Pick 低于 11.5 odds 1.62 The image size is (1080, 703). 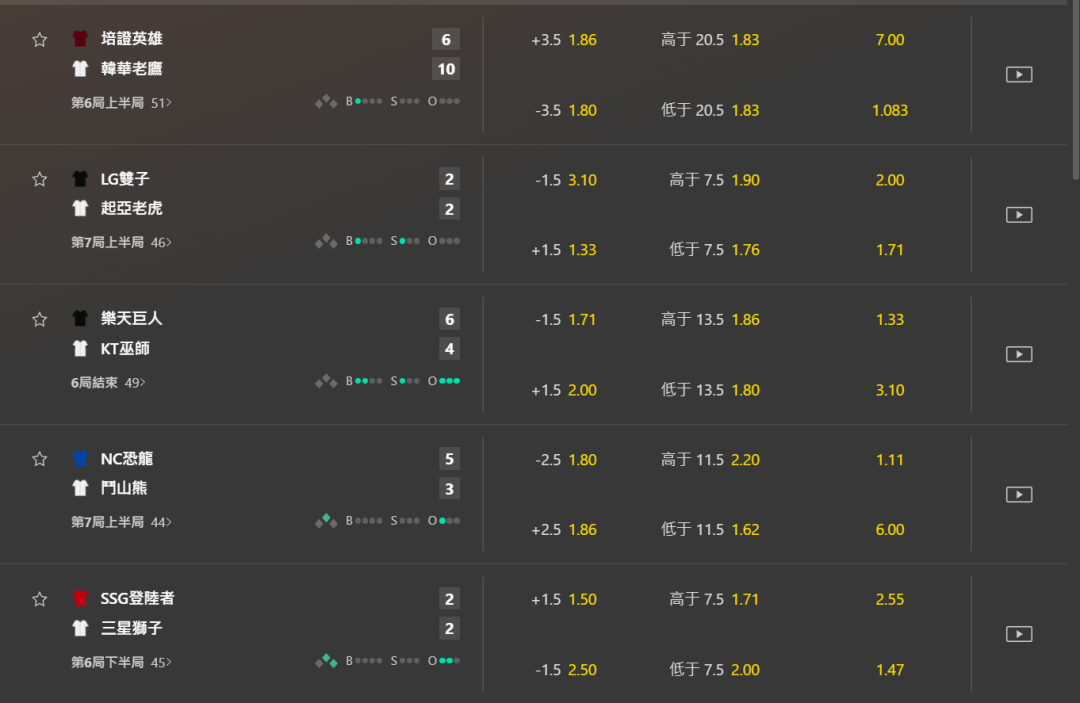click(710, 529)
